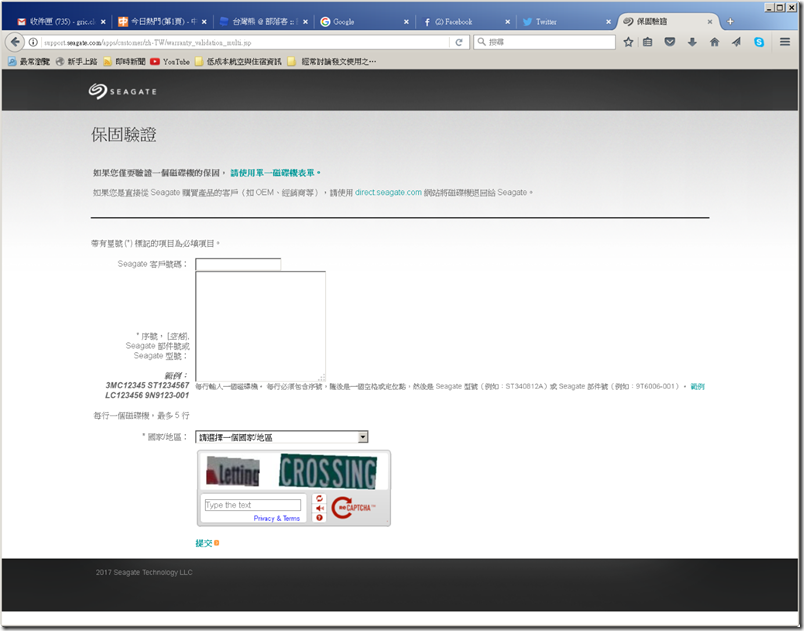
Task: Open 最常瀏覽 bookmark
Action: (x=29, y=62)
